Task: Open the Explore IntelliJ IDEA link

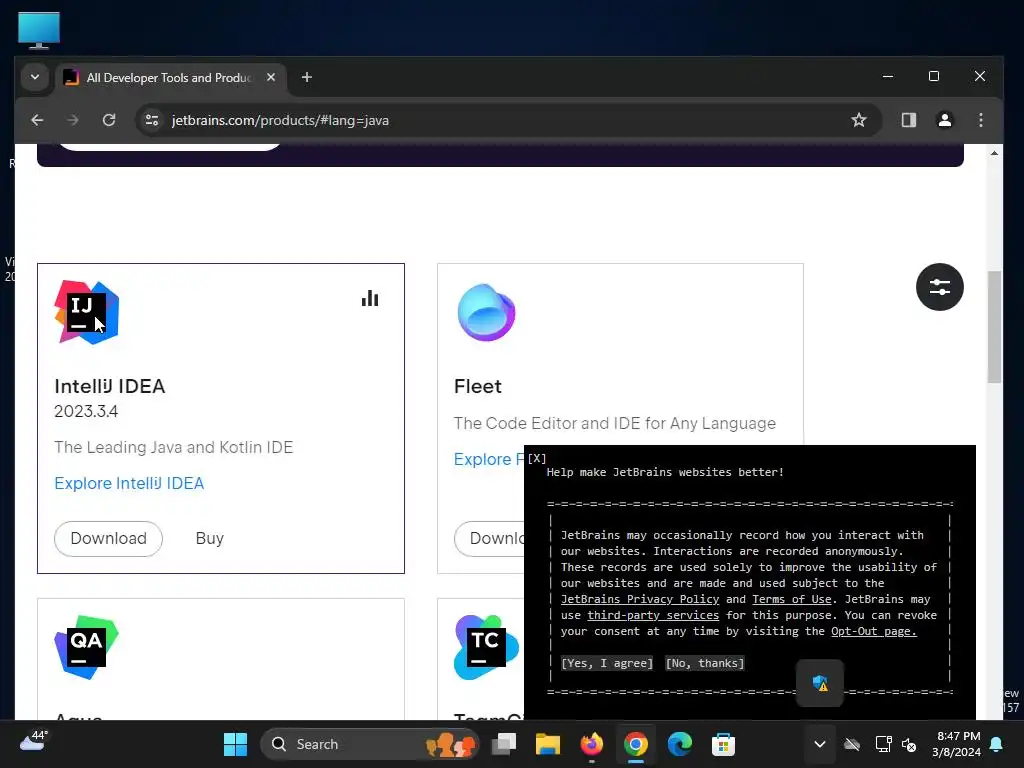Action: coord(129,483)
